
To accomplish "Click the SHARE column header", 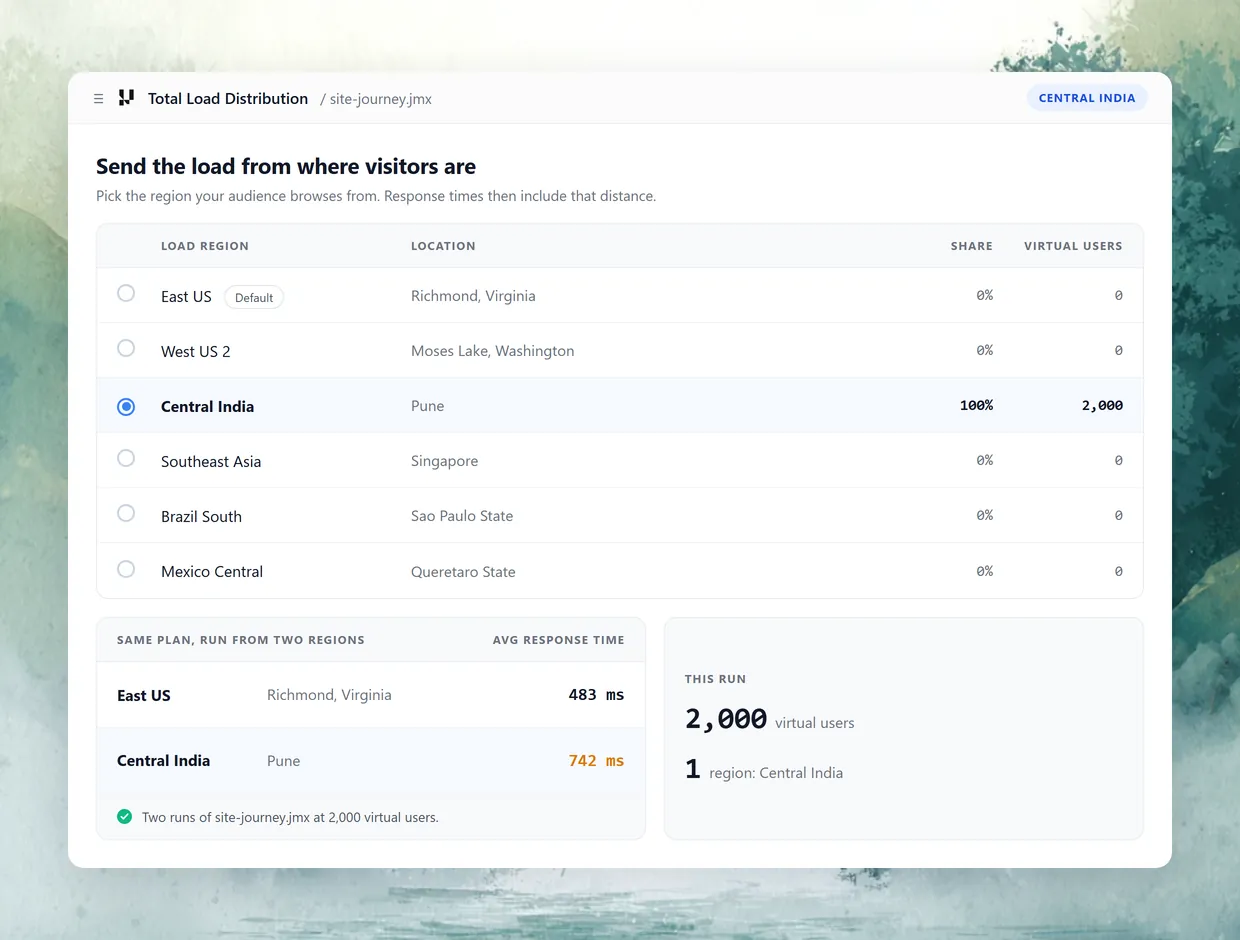I will click(972, 246).
